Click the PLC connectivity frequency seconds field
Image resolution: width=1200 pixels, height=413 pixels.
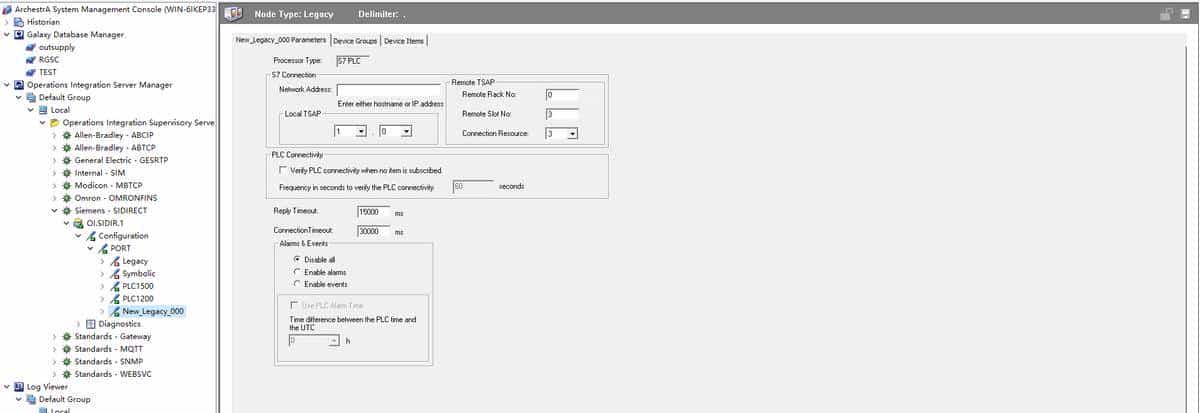473,186
